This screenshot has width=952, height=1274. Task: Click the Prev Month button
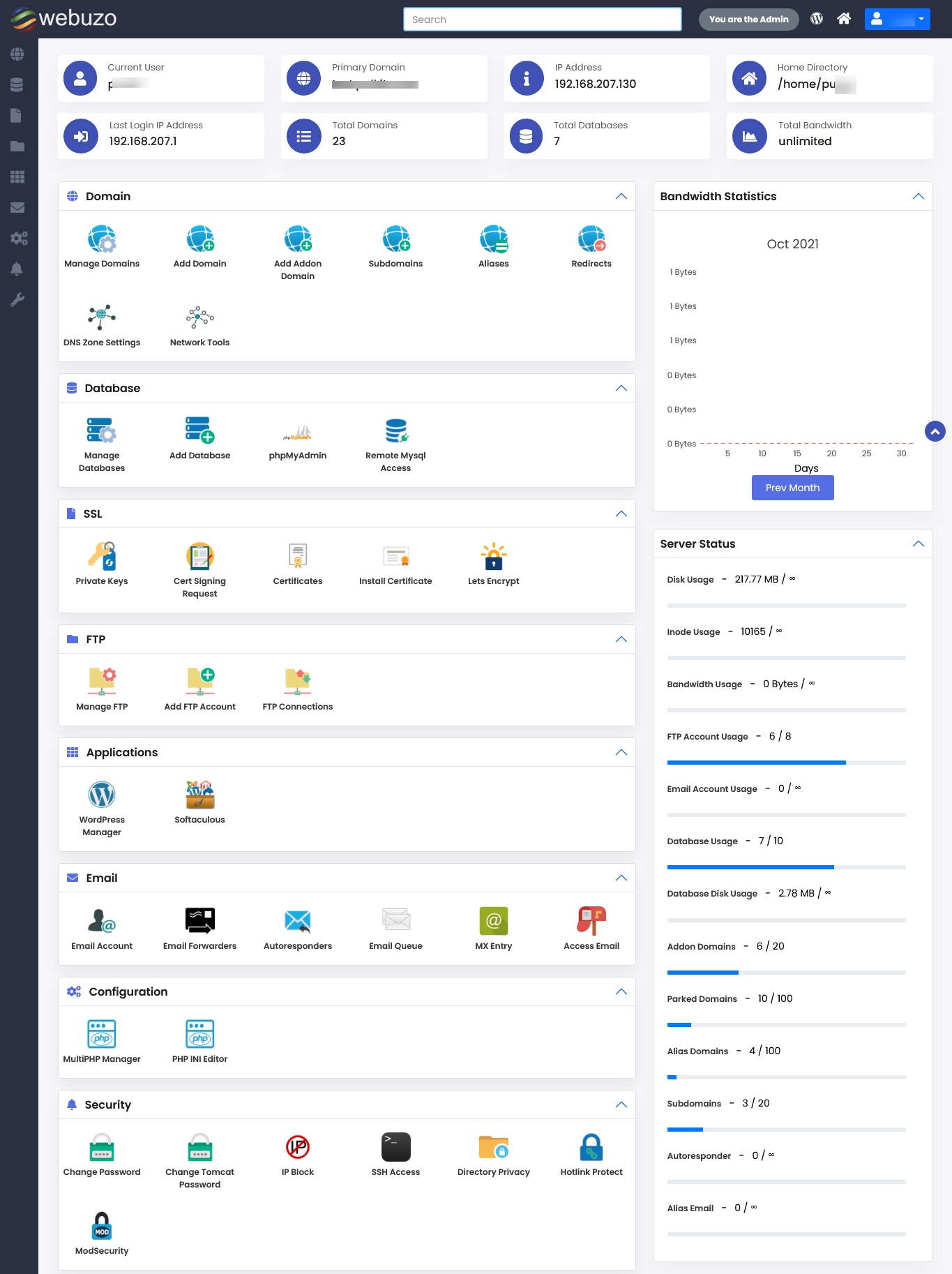pyautogui.click(x=792, y=488)
